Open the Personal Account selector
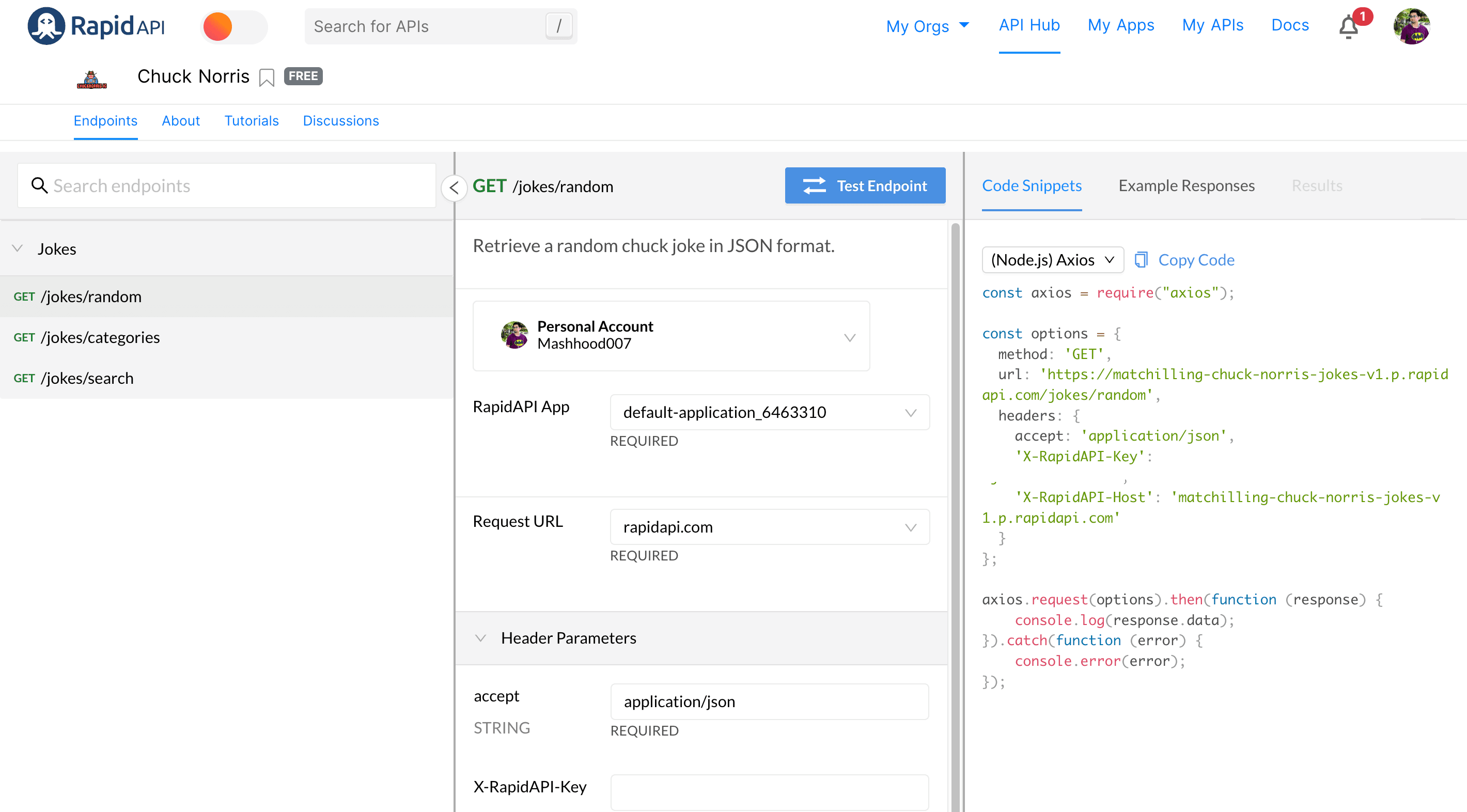 coord(671,336)
